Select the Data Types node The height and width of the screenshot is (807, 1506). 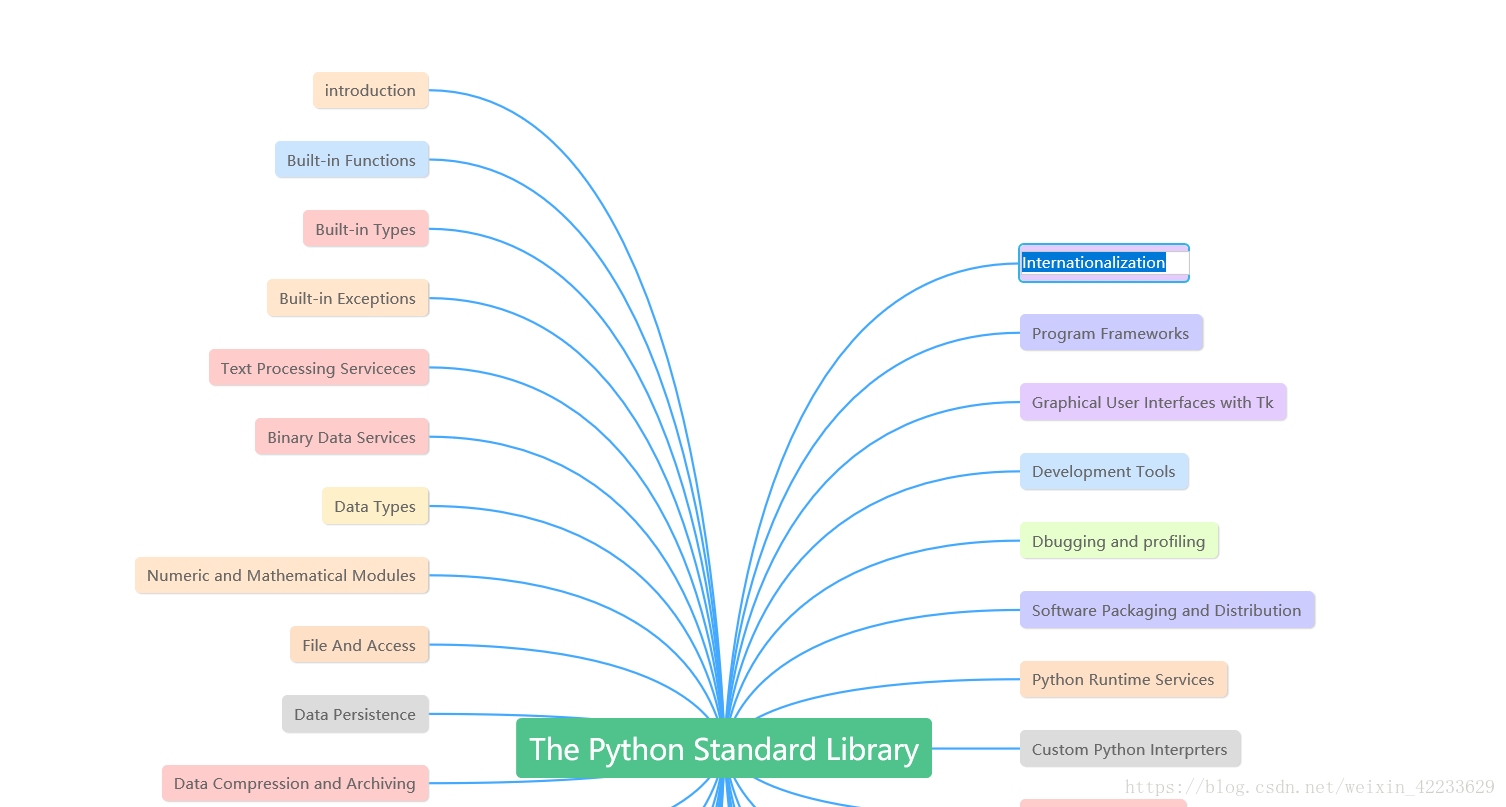[375, 506]
